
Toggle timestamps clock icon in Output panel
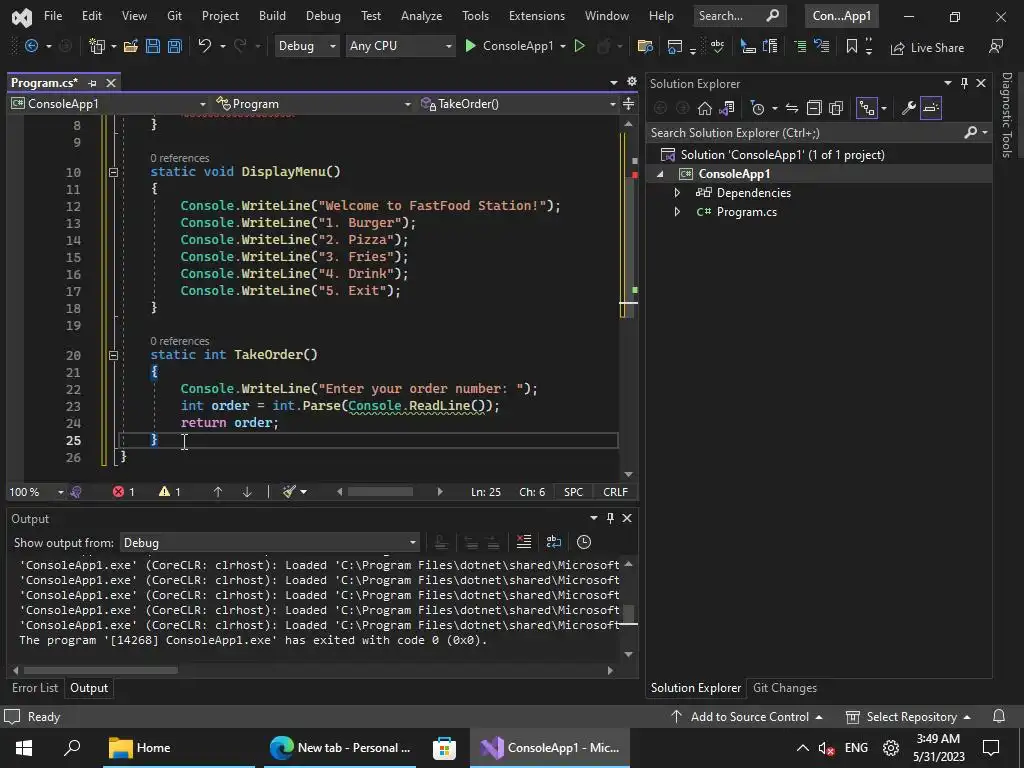pos(584,542)
